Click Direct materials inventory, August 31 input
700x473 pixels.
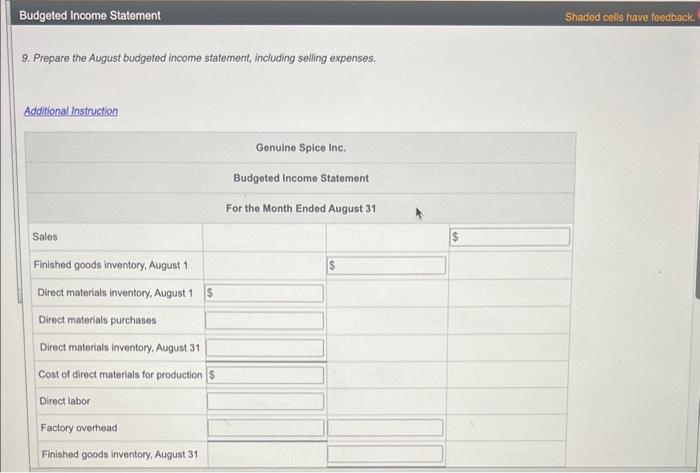265,348
